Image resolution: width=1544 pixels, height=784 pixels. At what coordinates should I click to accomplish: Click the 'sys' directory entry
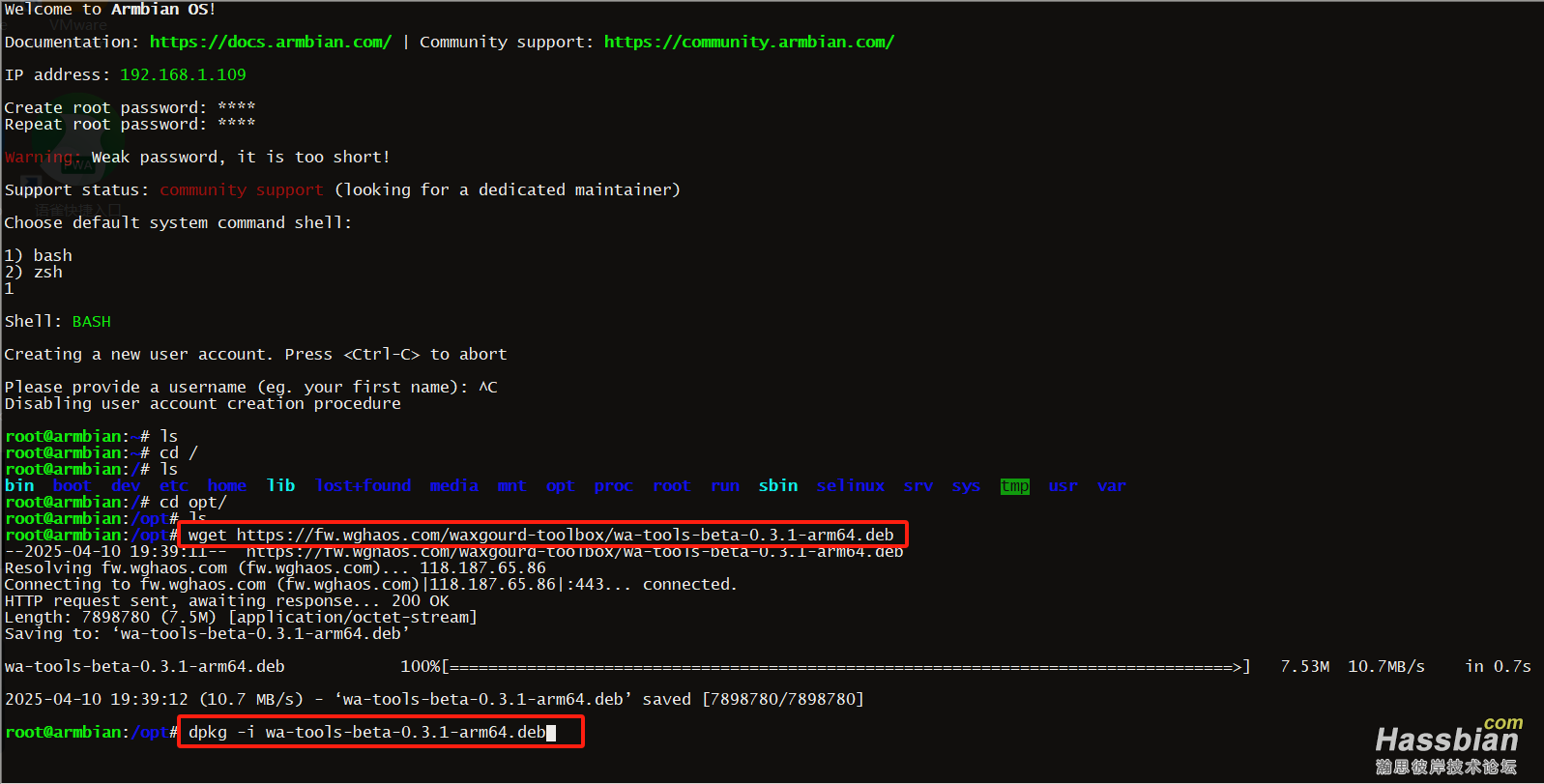966,485
